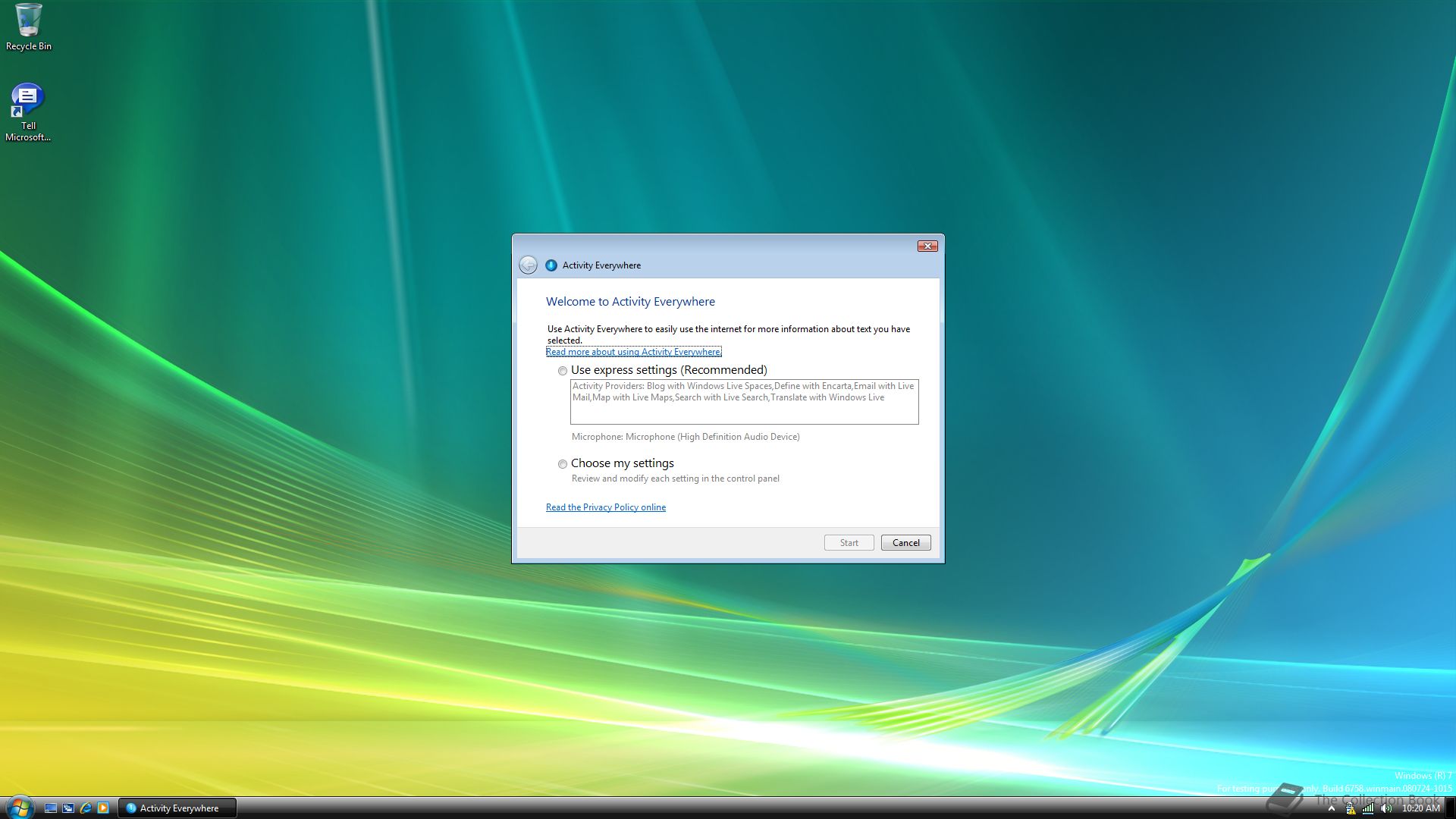Select the Choose my settings option
Viewport: 1456px width, 819px height.
pyautogui.click(x=616, y=463)
